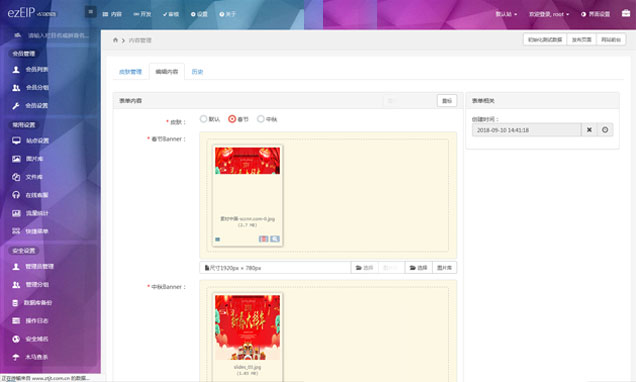Click the 表单内容 panel title
The image size is (636, 382).
[131, 101]
